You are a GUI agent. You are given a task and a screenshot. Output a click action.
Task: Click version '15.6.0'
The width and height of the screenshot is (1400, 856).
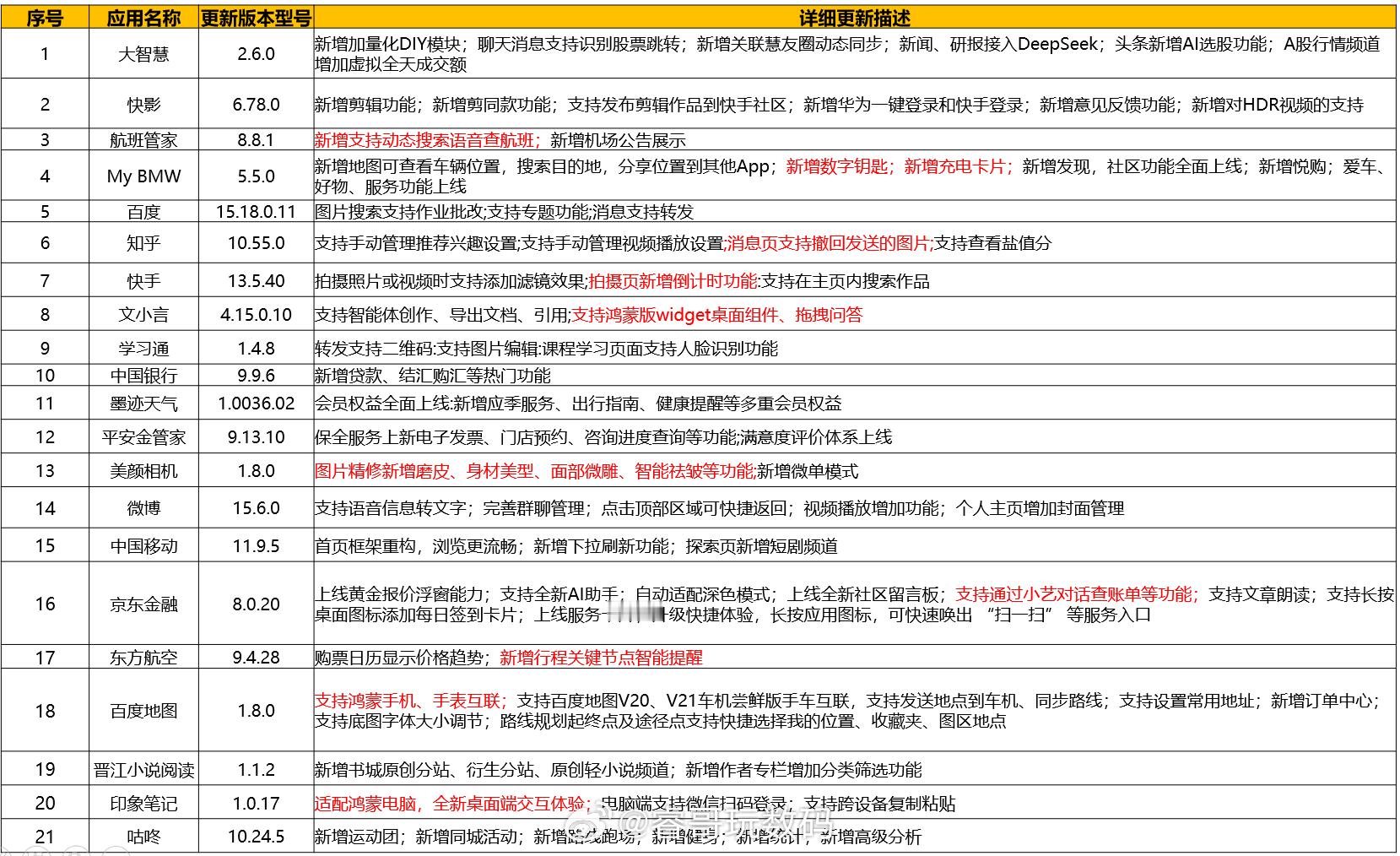pyautogui.click(x=256, y=508)
